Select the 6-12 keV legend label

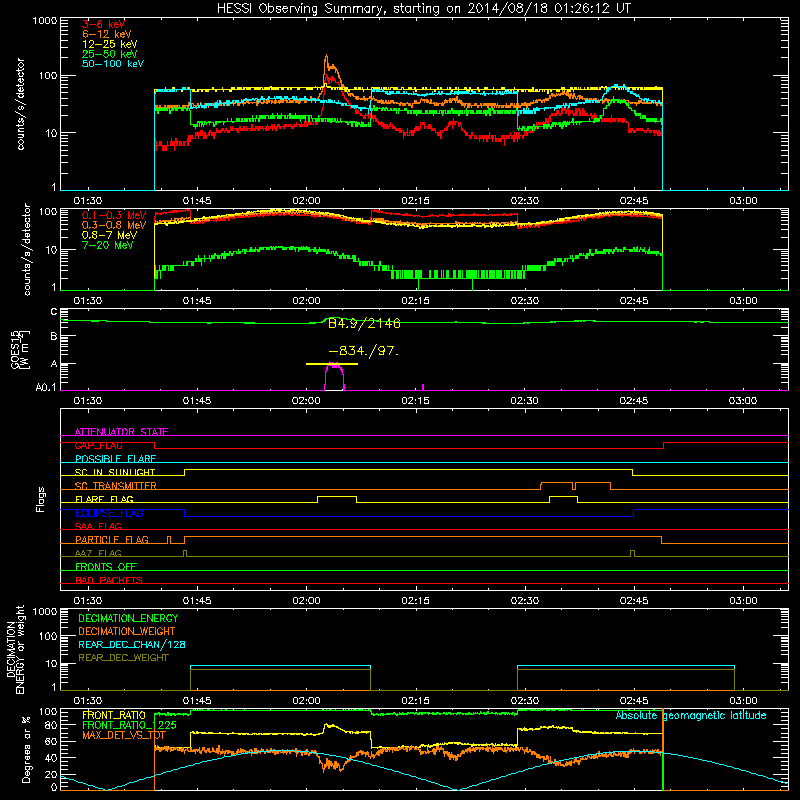[x=107, y=34]
